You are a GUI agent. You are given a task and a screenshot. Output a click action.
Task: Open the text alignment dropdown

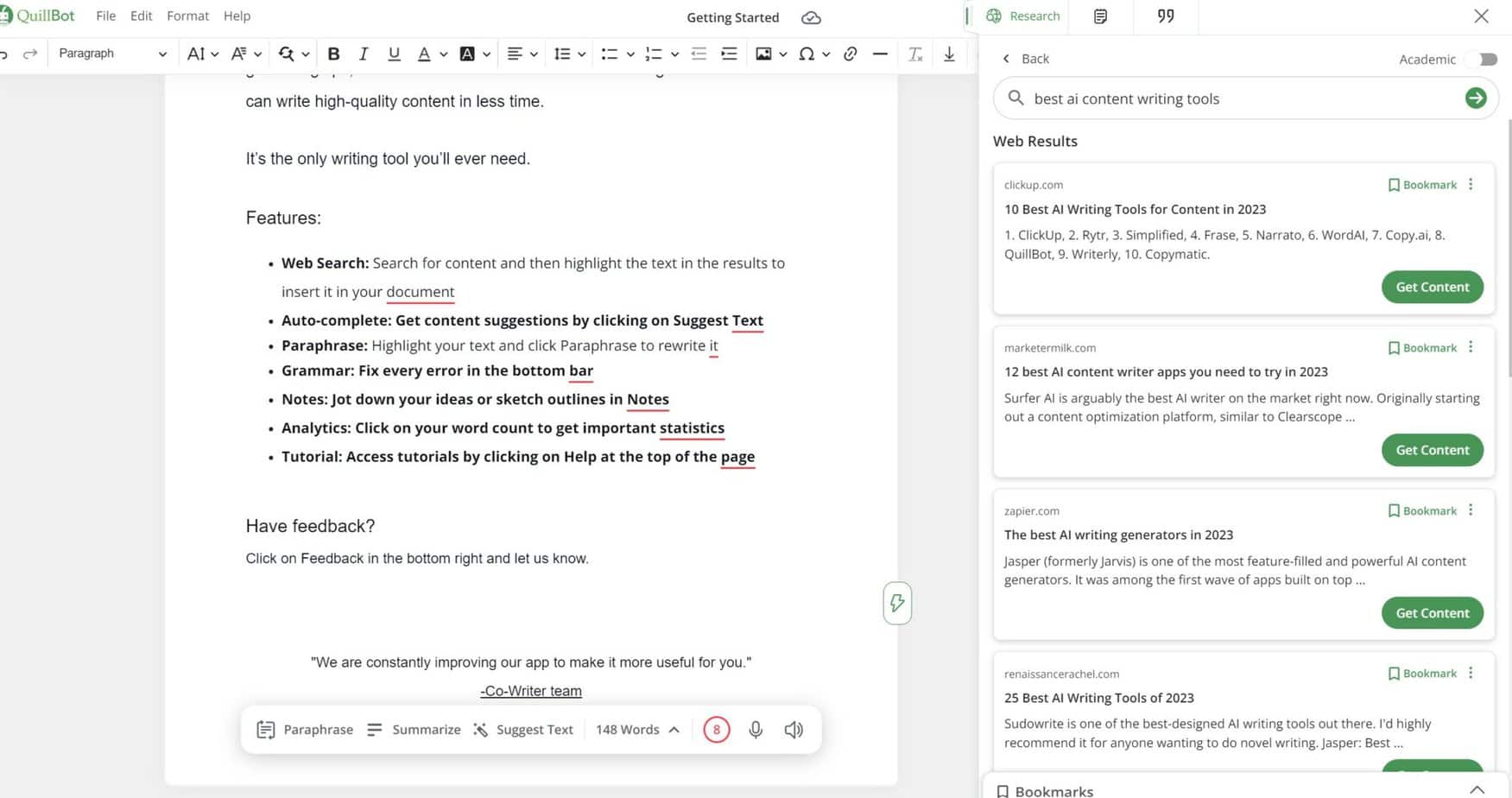(522, 54)
